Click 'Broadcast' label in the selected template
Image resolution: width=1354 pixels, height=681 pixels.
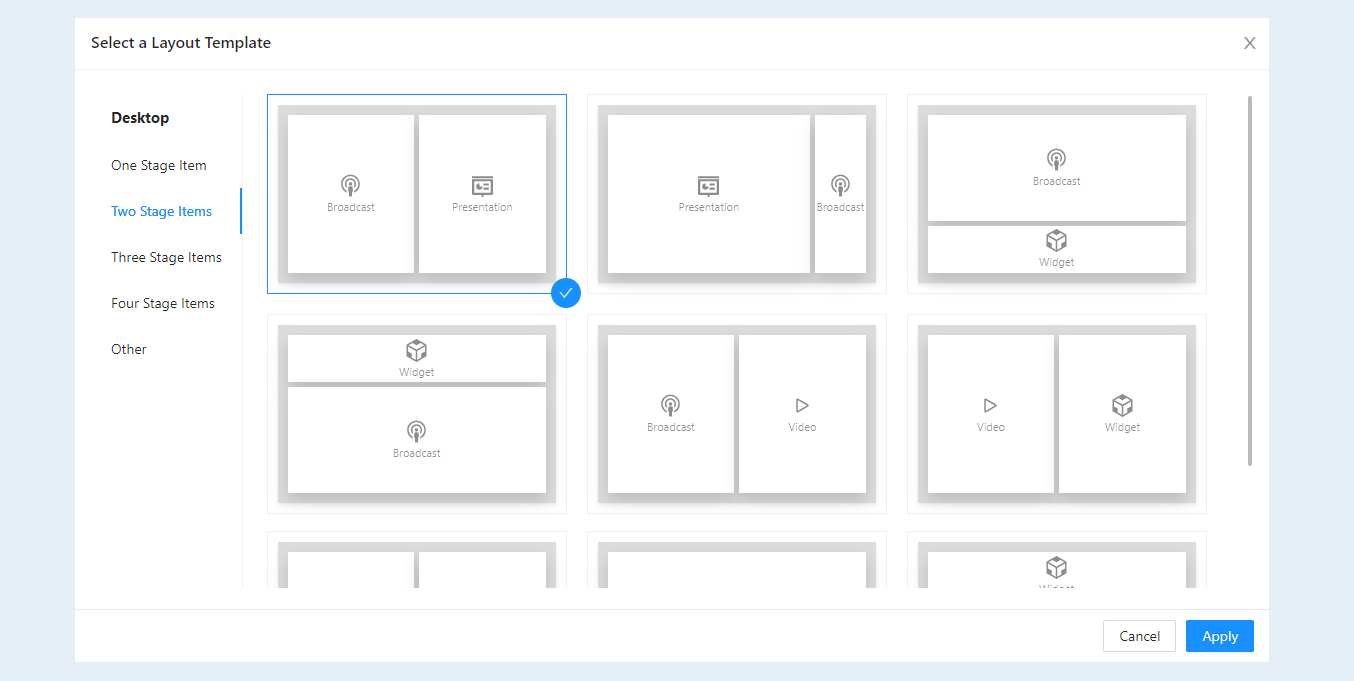point(351,207)
